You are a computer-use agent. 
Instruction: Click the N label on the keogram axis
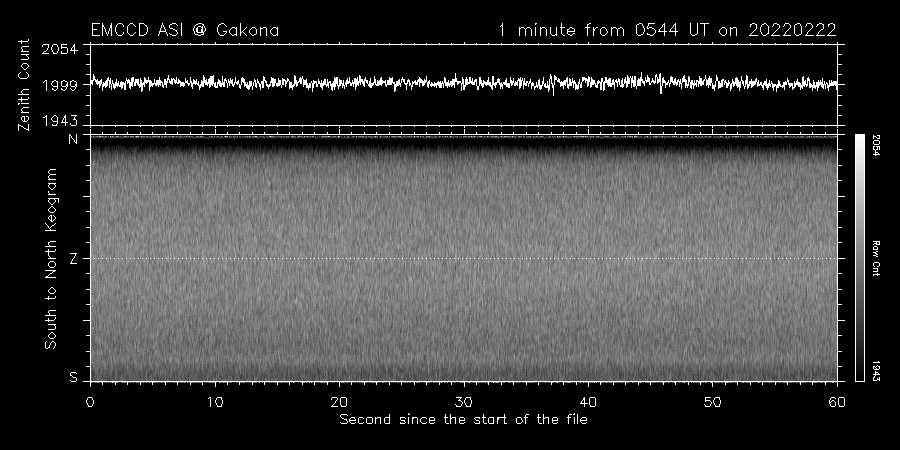tap(73, 139)
